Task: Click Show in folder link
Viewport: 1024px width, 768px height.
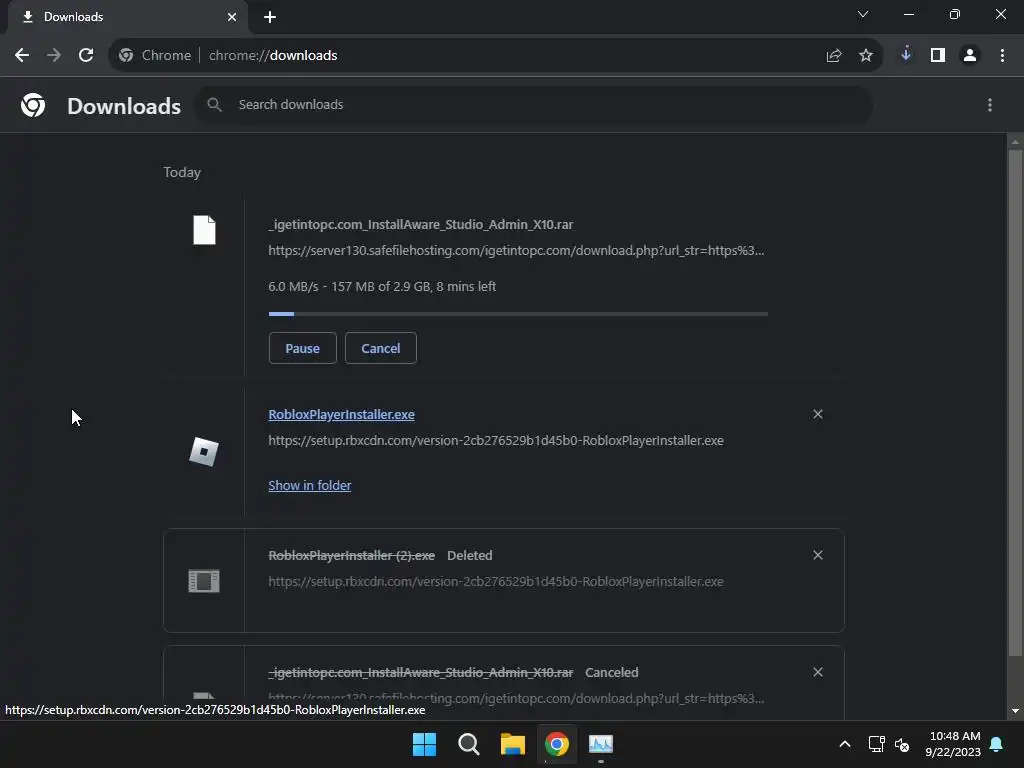Action: pos(310,485)
